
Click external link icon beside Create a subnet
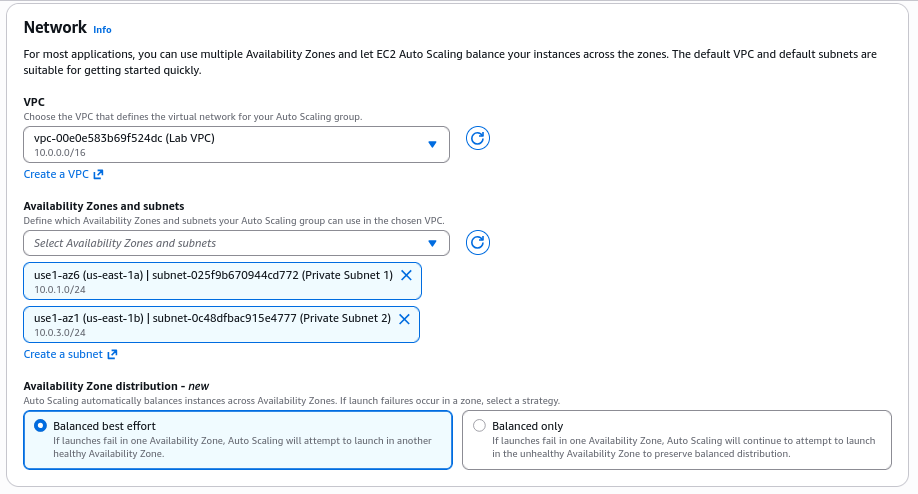(112, 354)
